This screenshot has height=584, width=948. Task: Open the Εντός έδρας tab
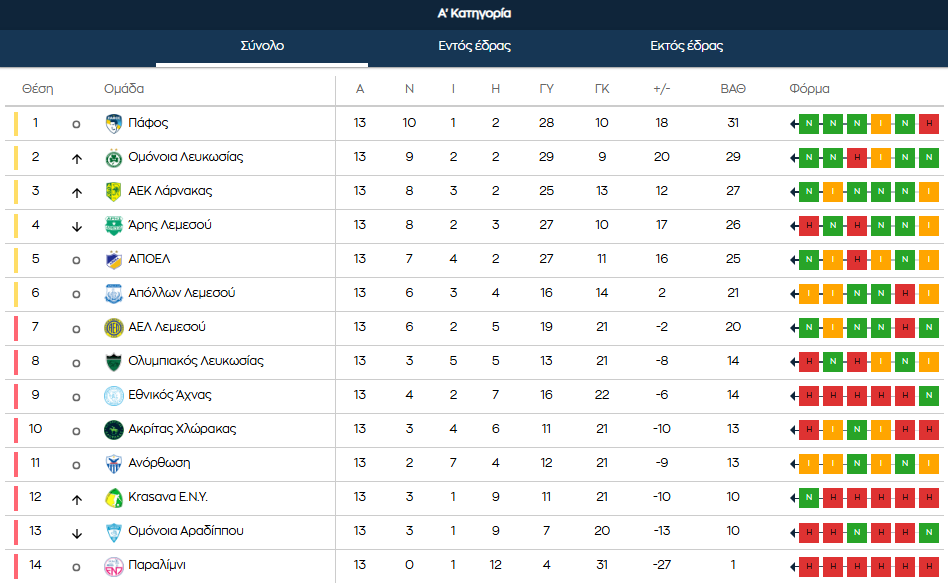coord(474,46)
